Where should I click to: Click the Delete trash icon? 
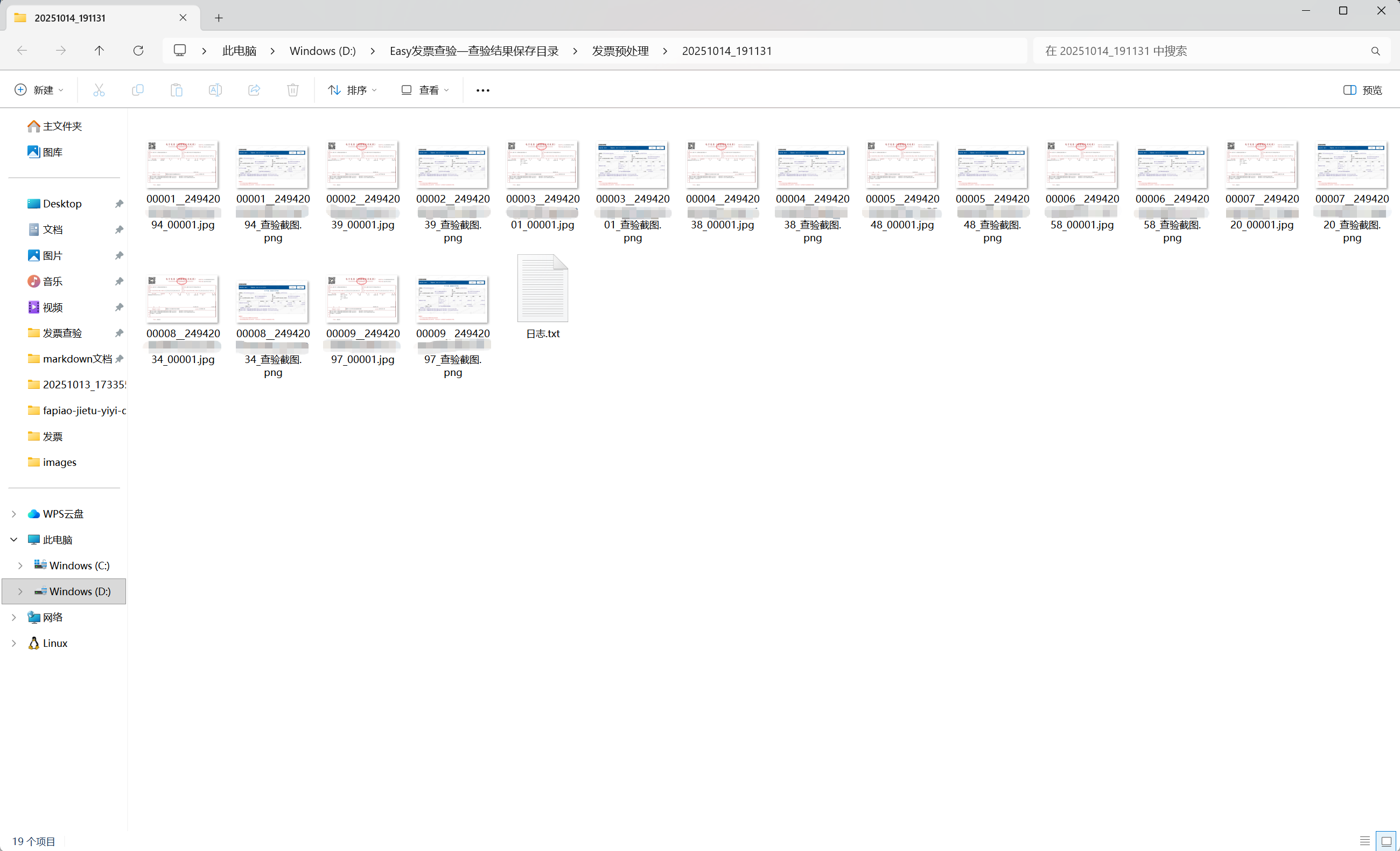(x=292, y=90)
